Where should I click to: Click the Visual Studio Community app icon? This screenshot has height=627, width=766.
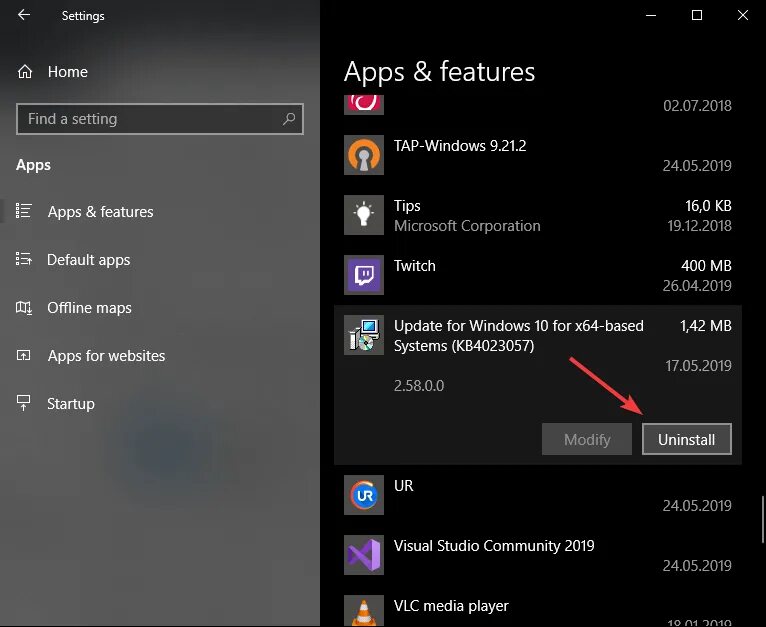click(363, 555)
